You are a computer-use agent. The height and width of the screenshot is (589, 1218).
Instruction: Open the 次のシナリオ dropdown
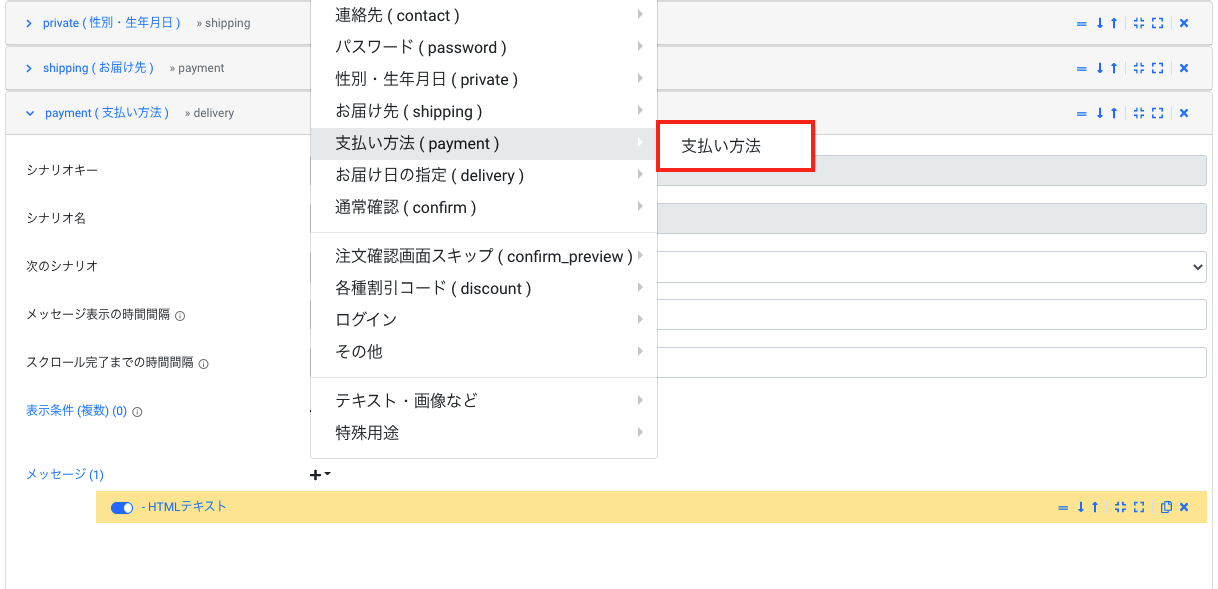click(x=931, y=267)
